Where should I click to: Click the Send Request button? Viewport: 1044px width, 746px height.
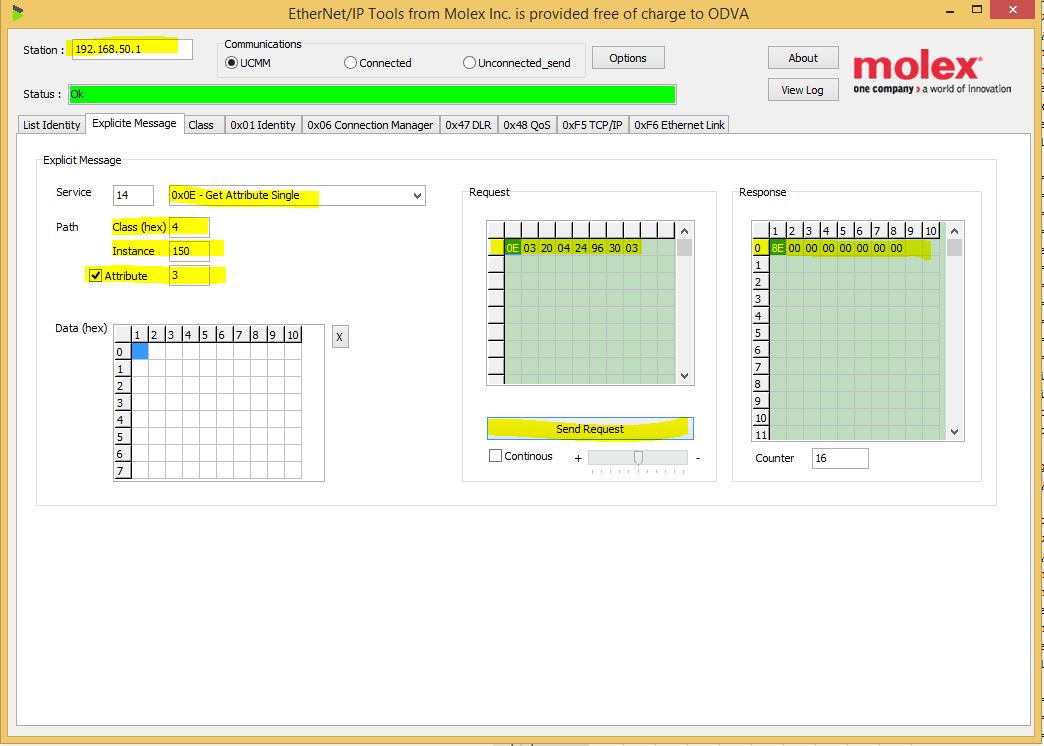coord(590,429)
